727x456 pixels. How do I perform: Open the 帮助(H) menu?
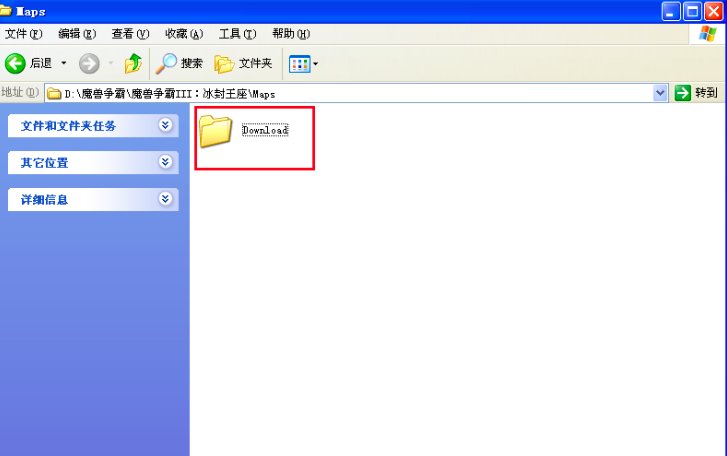pos(291,34)
